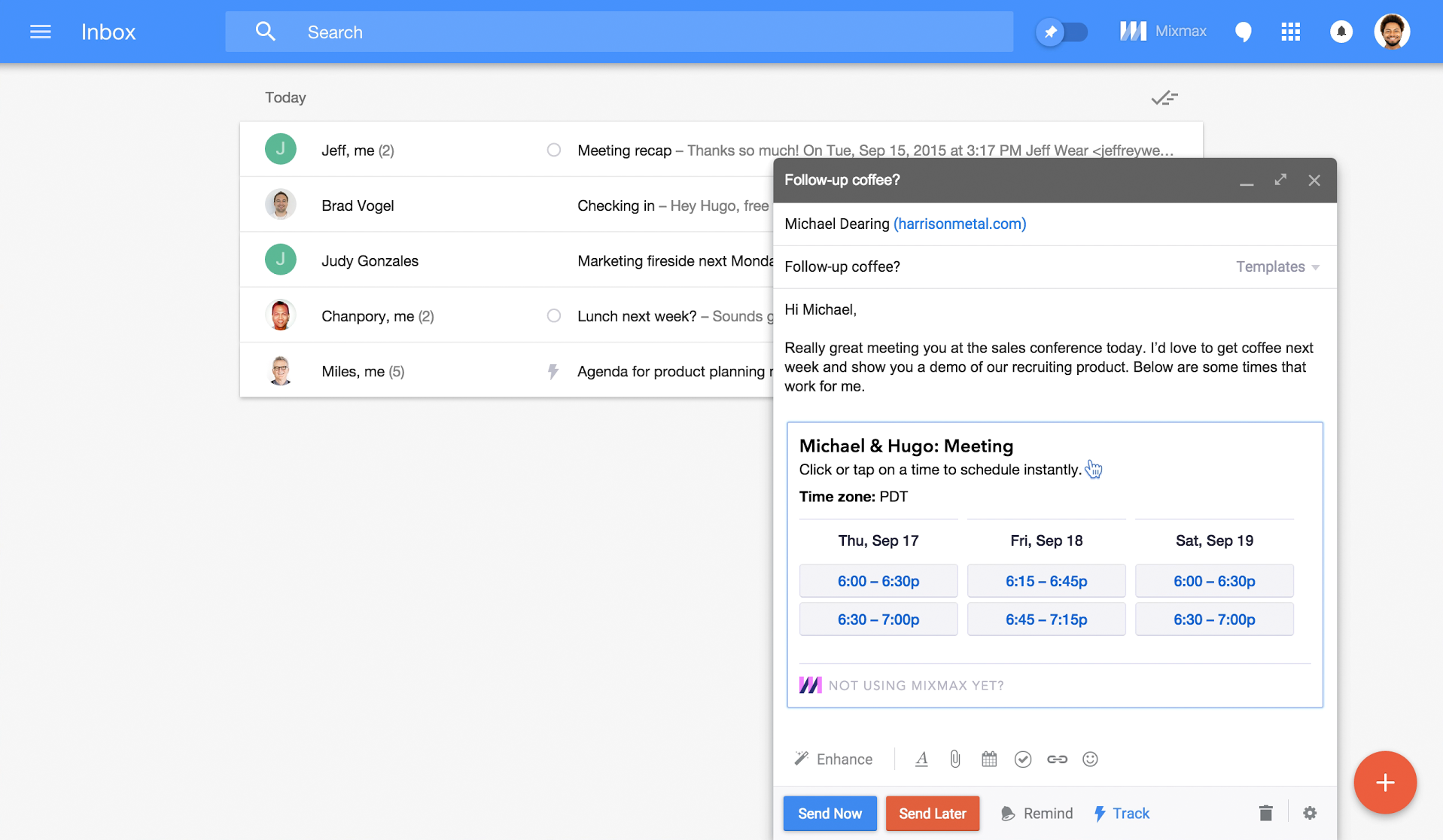Click the Send Later button
The image size is (1443, 840).
pos(933,813)
